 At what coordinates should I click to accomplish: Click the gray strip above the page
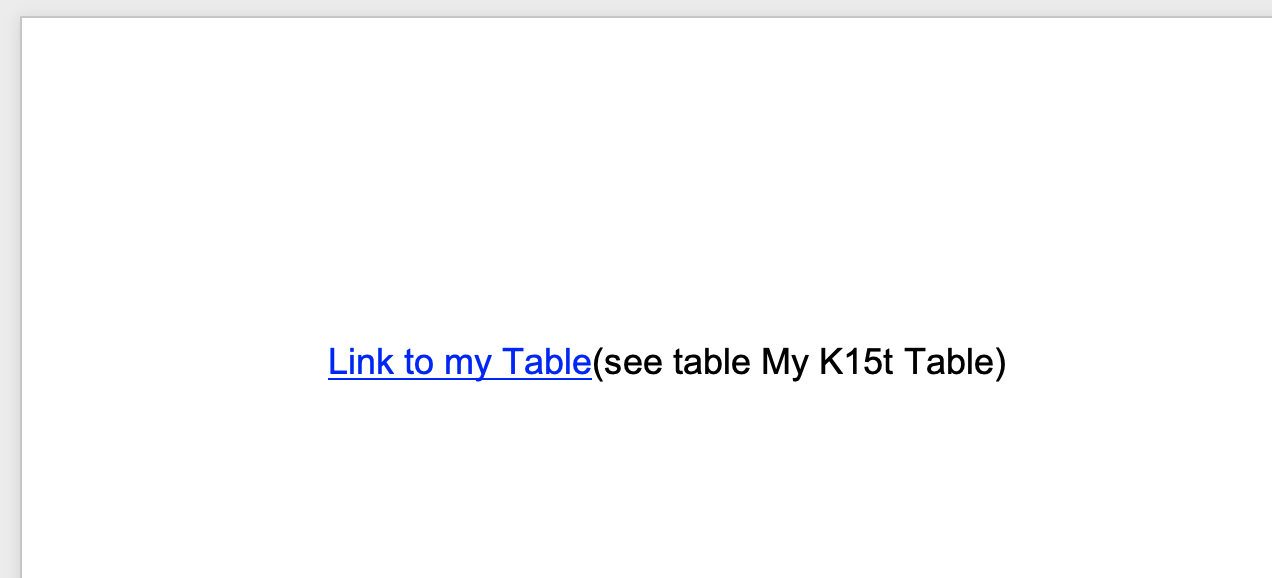[x=640, y=8]
